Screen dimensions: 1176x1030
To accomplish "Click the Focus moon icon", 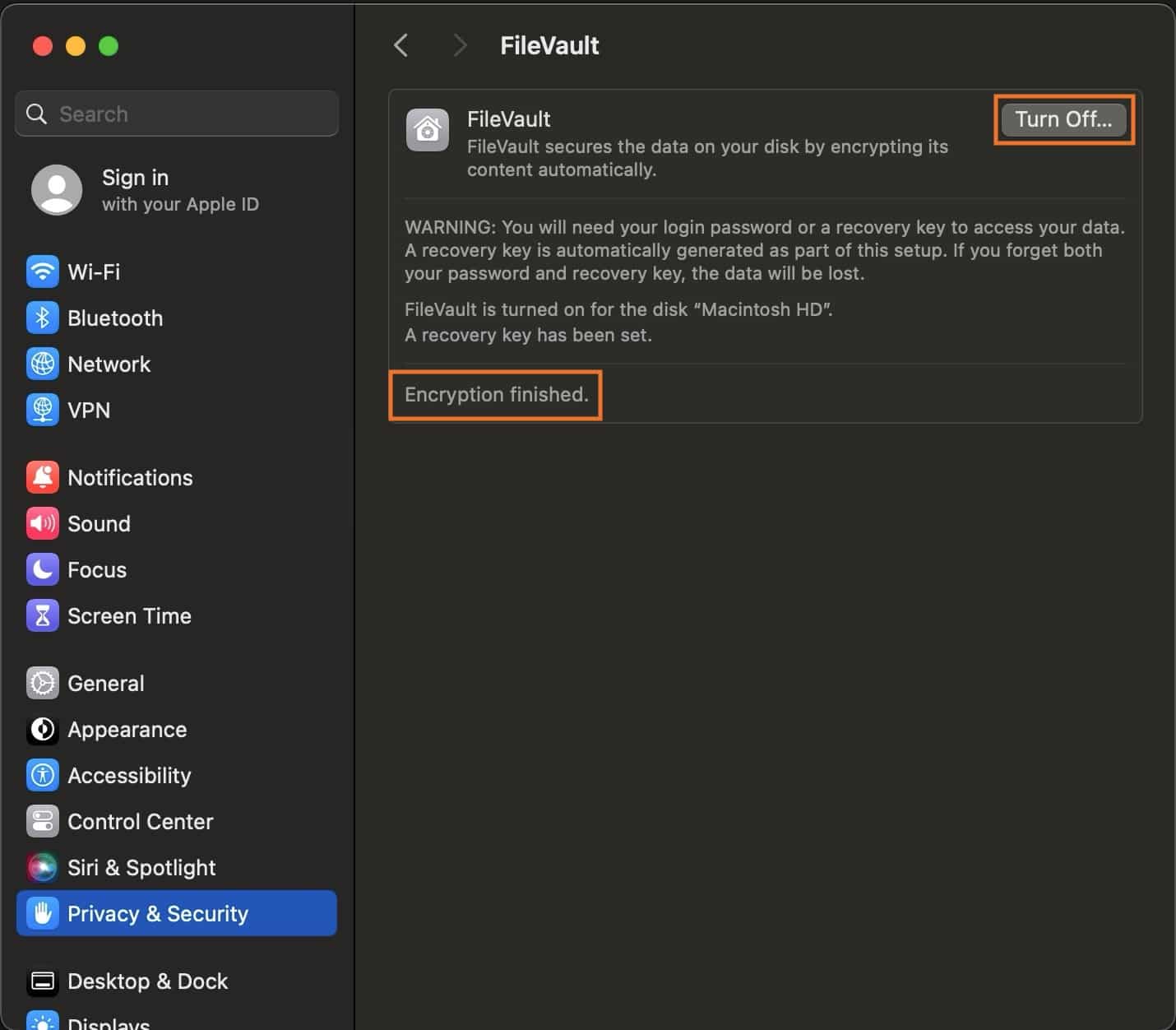I will point(43,569).
